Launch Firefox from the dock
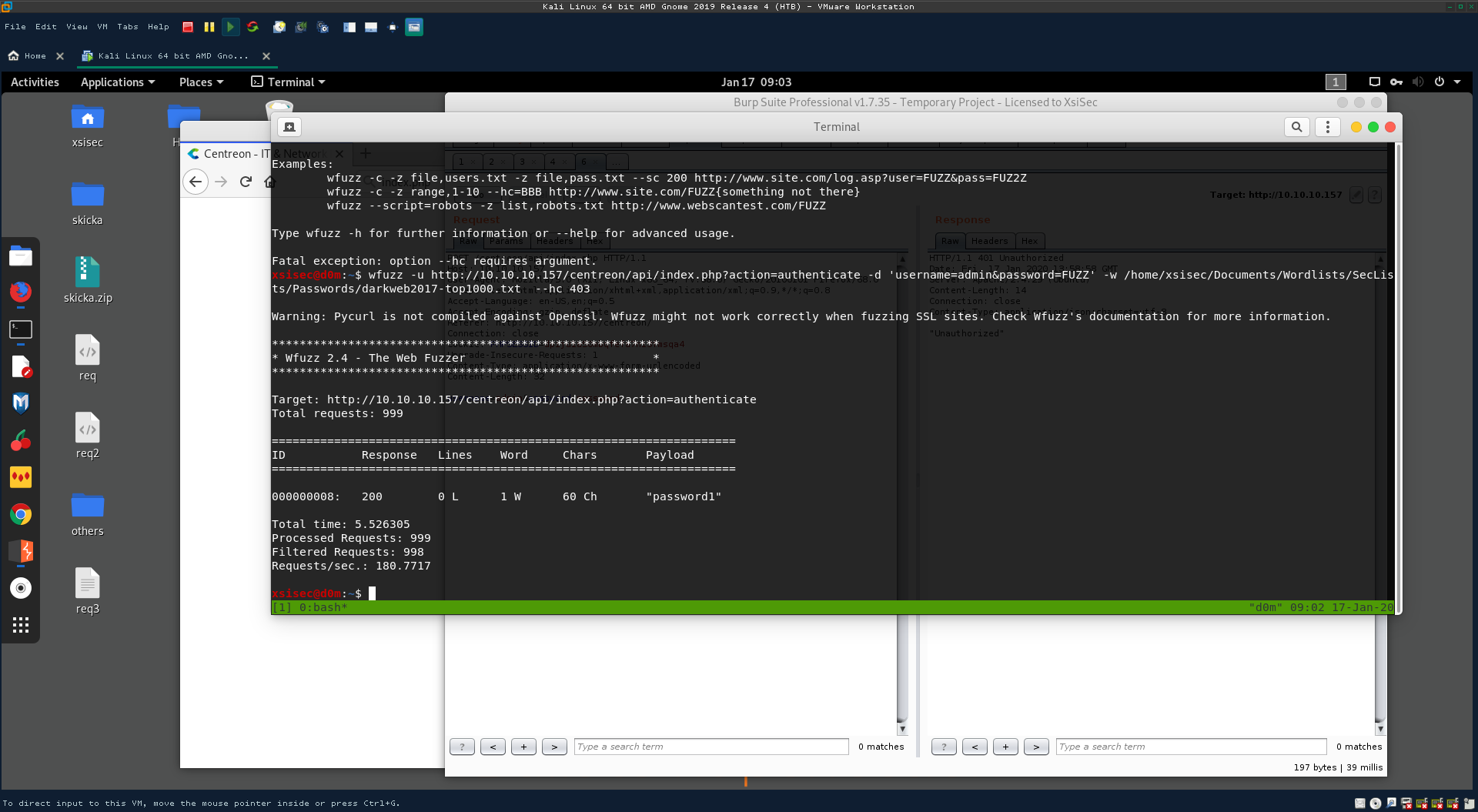The width and height of the screenshot is (1478, 812). (21, 292)
